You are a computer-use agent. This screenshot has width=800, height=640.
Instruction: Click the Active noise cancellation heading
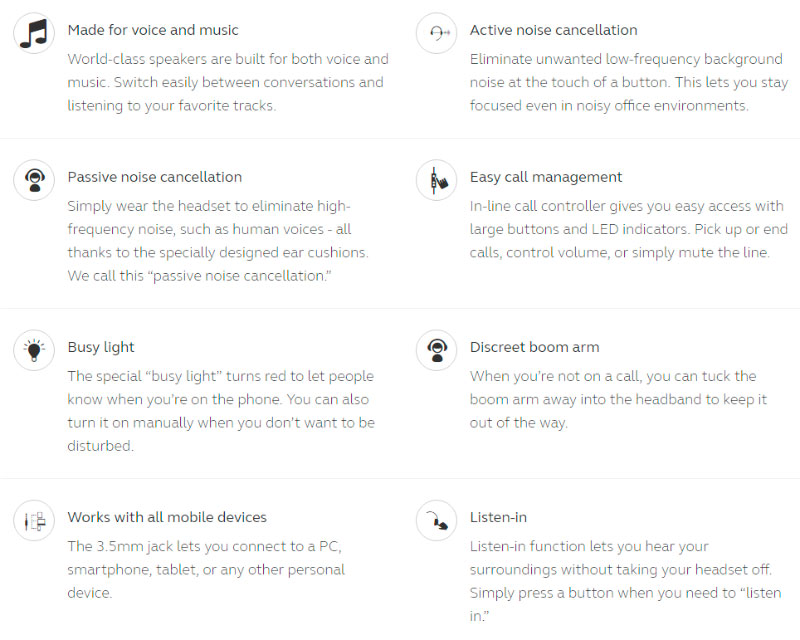554,30
